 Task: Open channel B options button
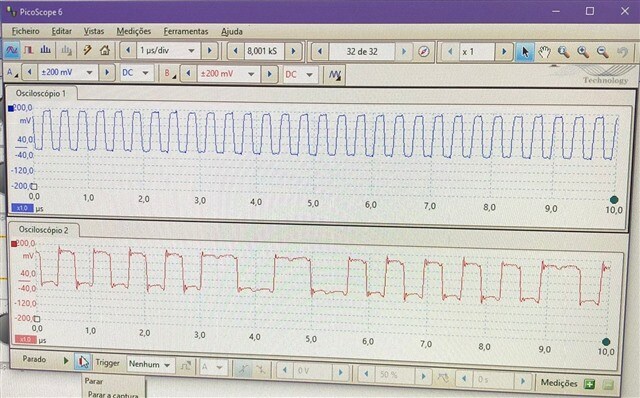(x=169, y=74)
